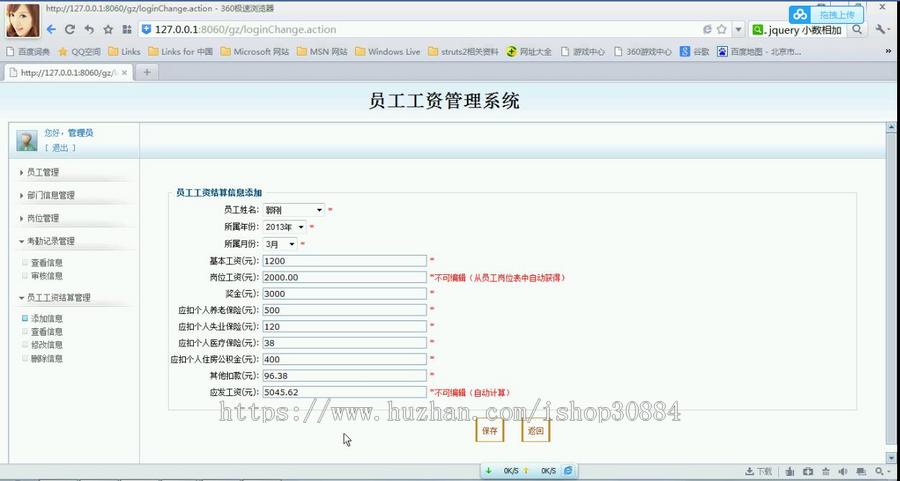Viewport: 900px width, 481px height.
Task: Open the QQ空间 bookmark
Action: click(x=79, y=52)
